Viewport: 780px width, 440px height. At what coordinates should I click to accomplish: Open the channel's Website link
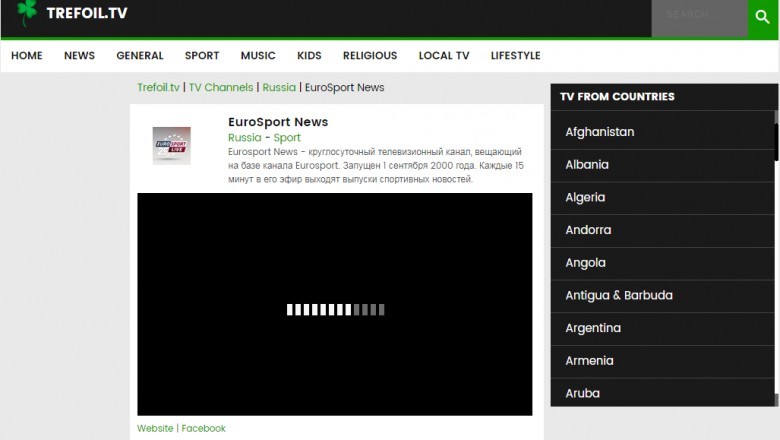click(155, 428)
